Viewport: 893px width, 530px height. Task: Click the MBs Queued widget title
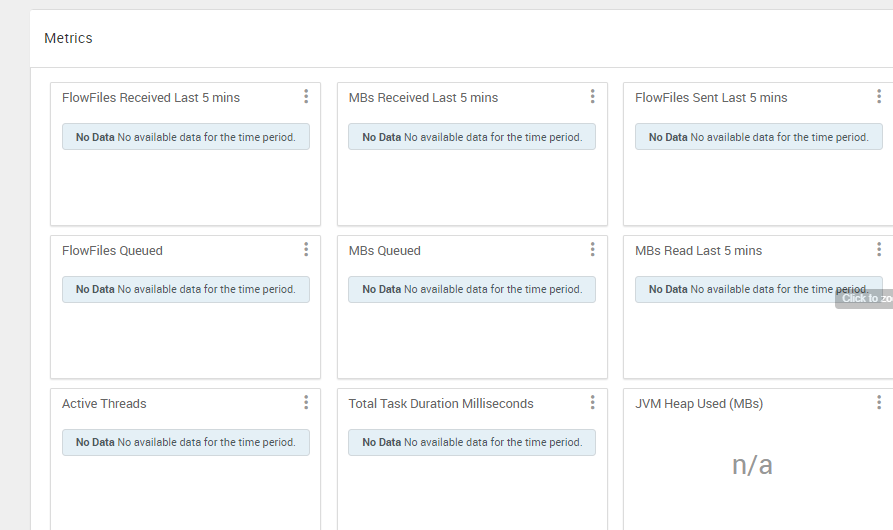[385, 251]
